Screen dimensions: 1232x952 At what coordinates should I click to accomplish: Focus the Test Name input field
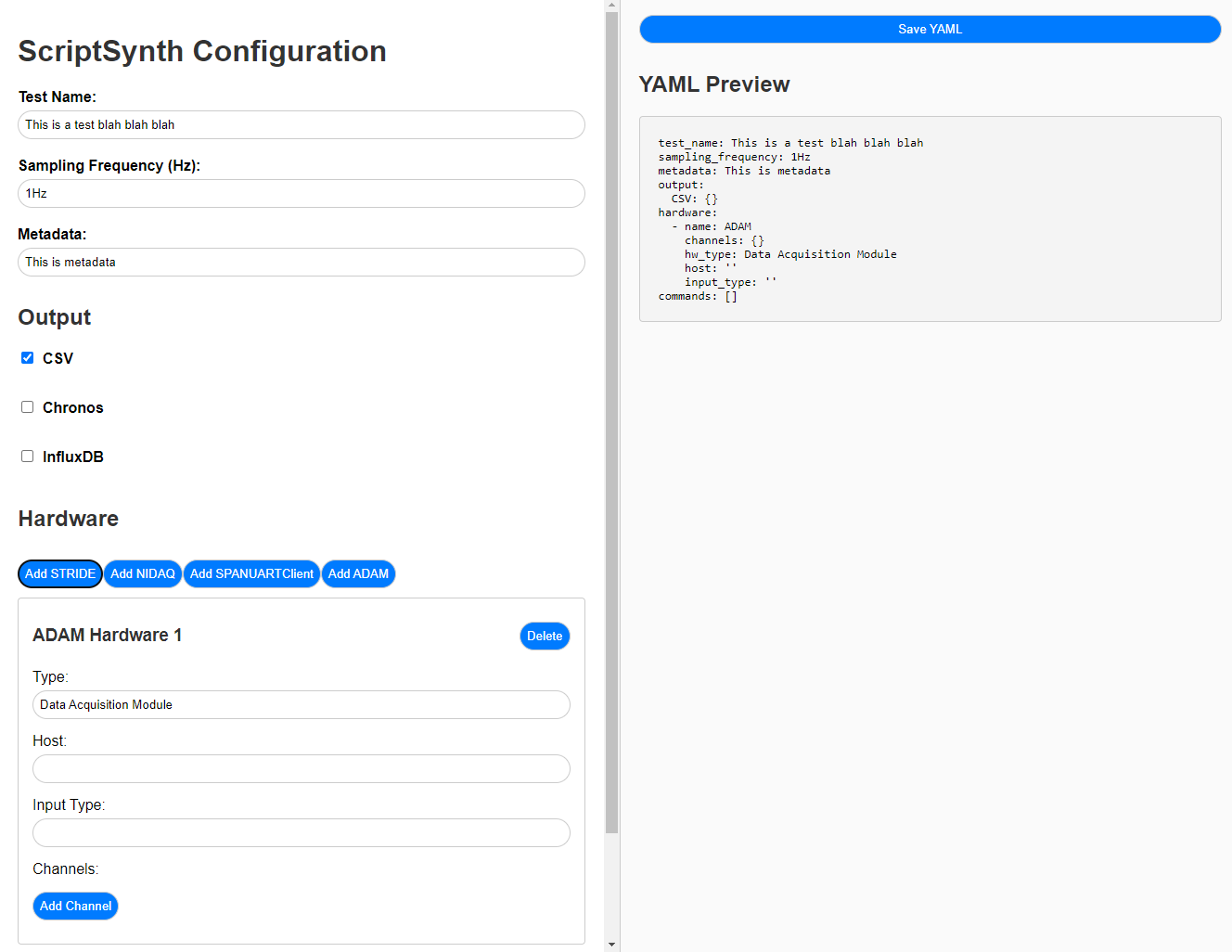(302, 124)
